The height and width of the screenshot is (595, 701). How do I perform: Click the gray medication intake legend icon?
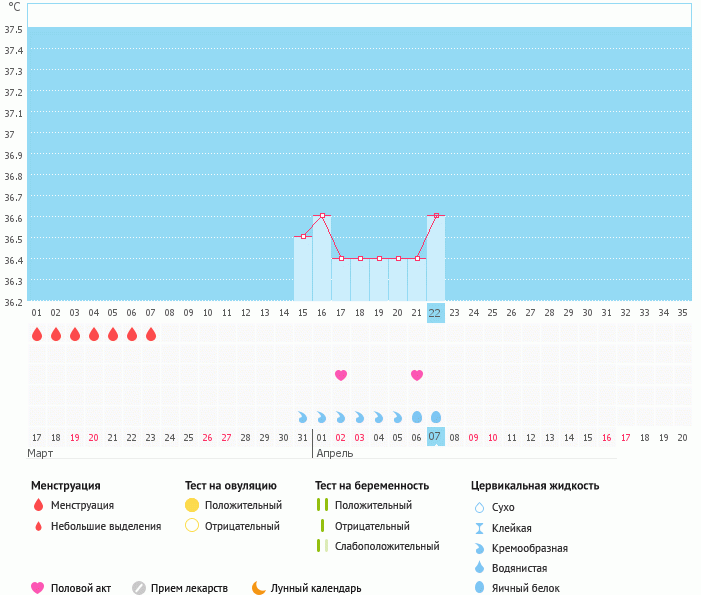139,588
